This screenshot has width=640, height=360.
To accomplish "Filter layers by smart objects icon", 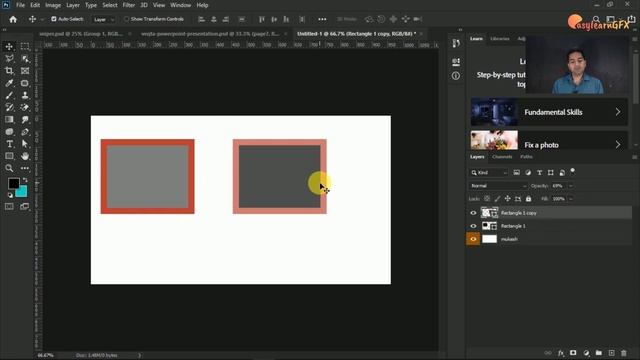I will tap(562, 173).
